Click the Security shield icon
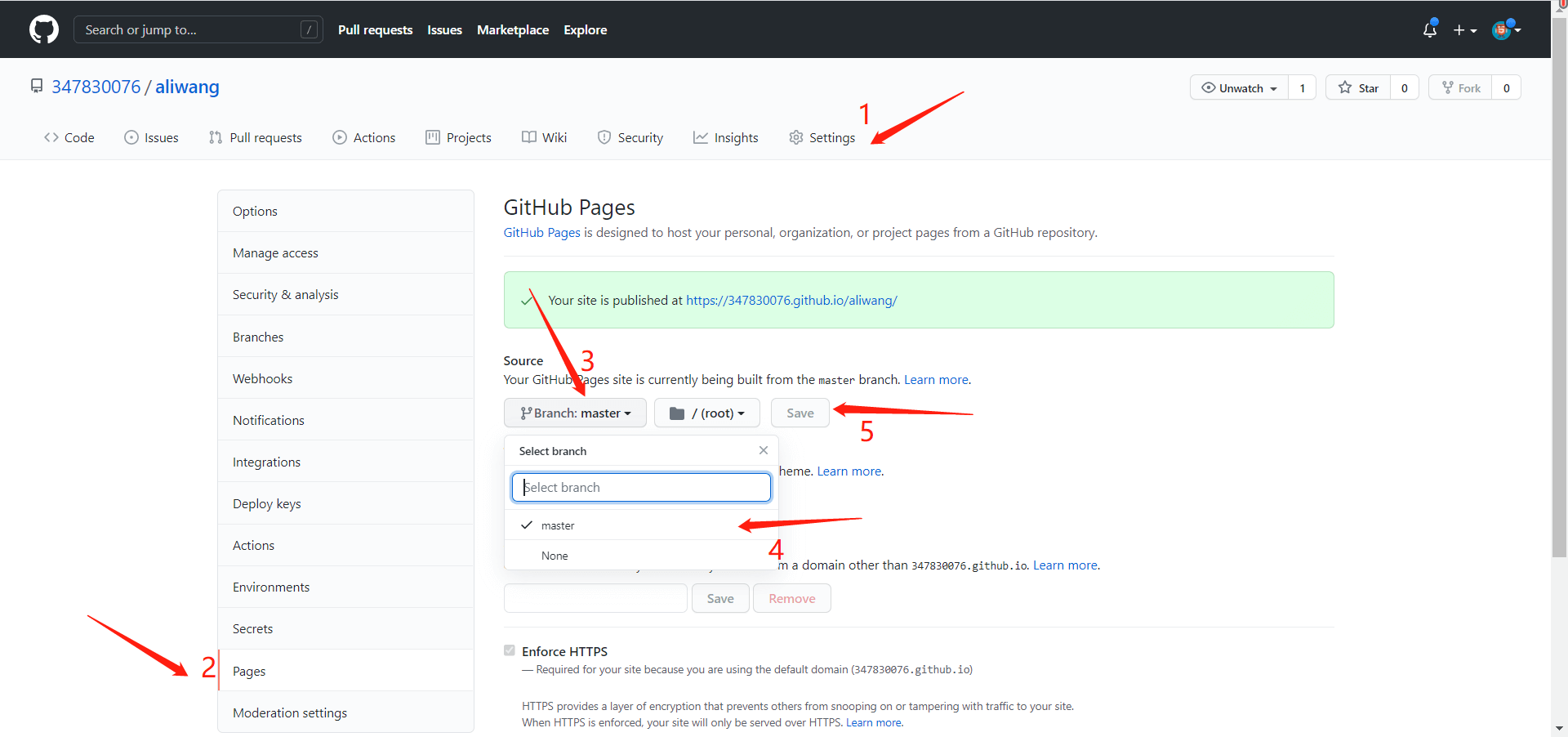 coord(604,137)
